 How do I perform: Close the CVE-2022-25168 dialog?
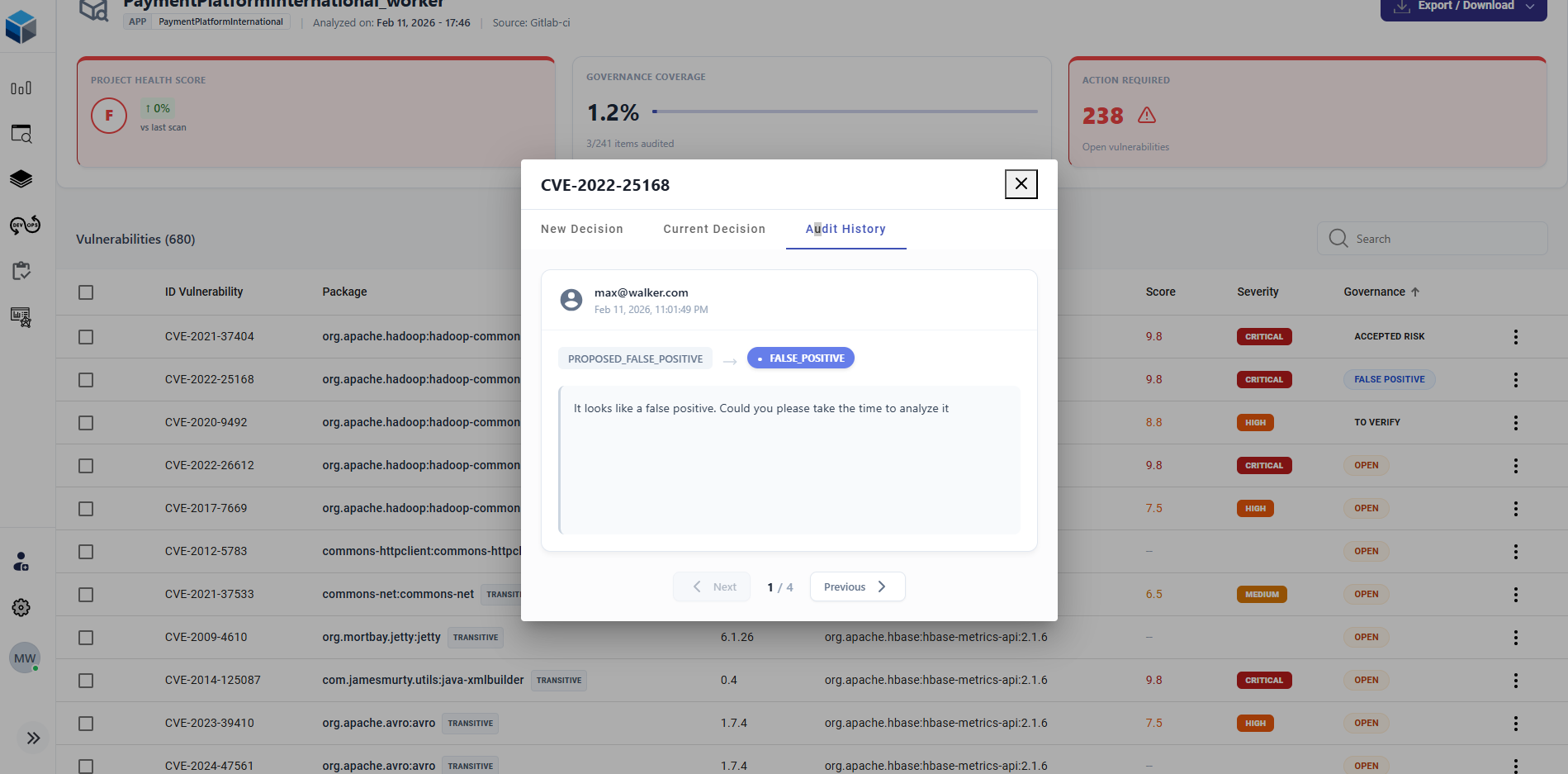1021,183
